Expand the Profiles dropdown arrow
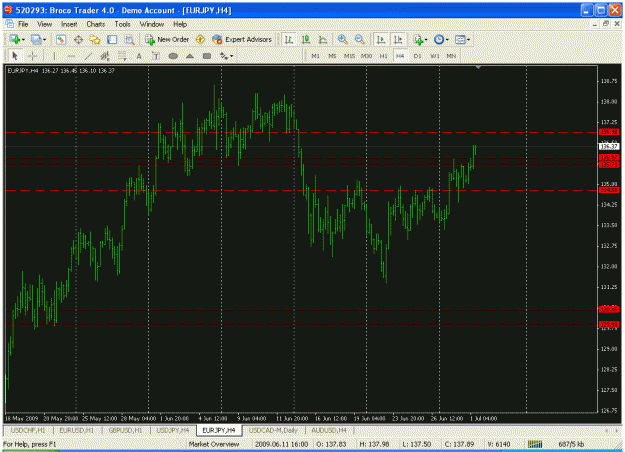625x452 pixels. pyautogui.click(x=44, y=39)
